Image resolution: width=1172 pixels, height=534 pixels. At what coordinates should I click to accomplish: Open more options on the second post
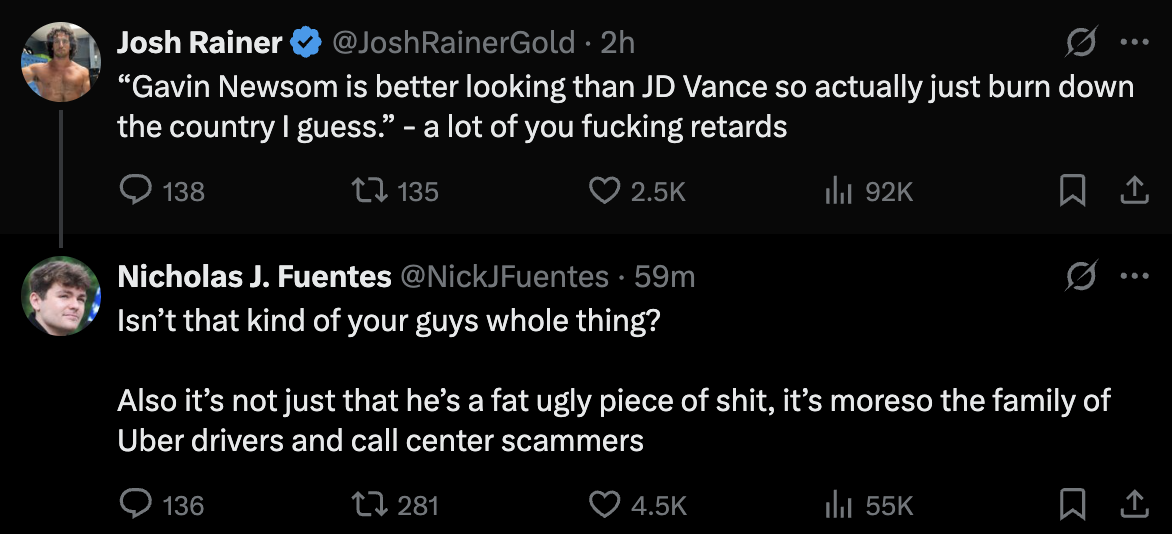tap(1133, 276)
